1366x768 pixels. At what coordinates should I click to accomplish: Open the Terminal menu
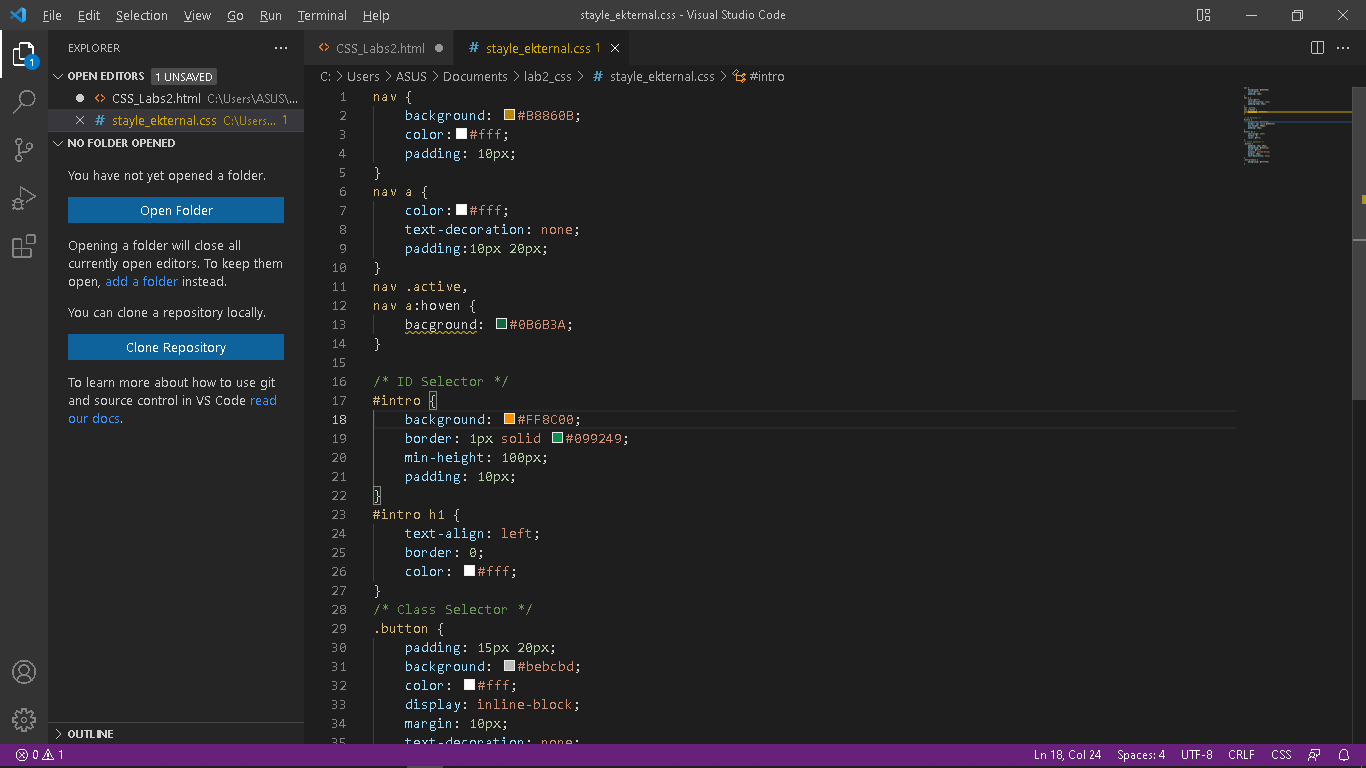click(x=321, y=15)
